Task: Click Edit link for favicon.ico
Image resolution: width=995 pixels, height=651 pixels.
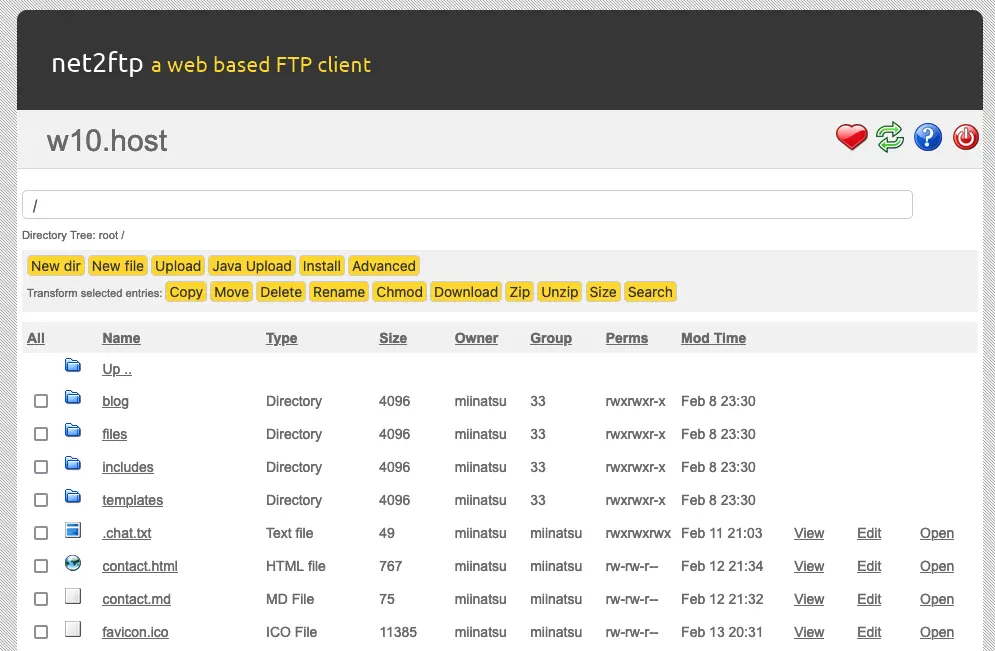Action: tap(869, 632)
